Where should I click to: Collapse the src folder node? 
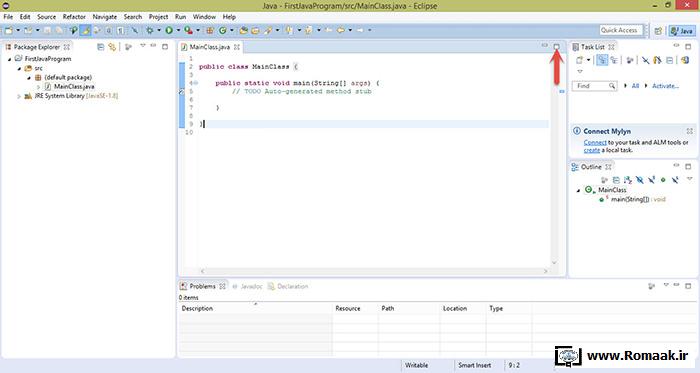[x=19, y=69]
